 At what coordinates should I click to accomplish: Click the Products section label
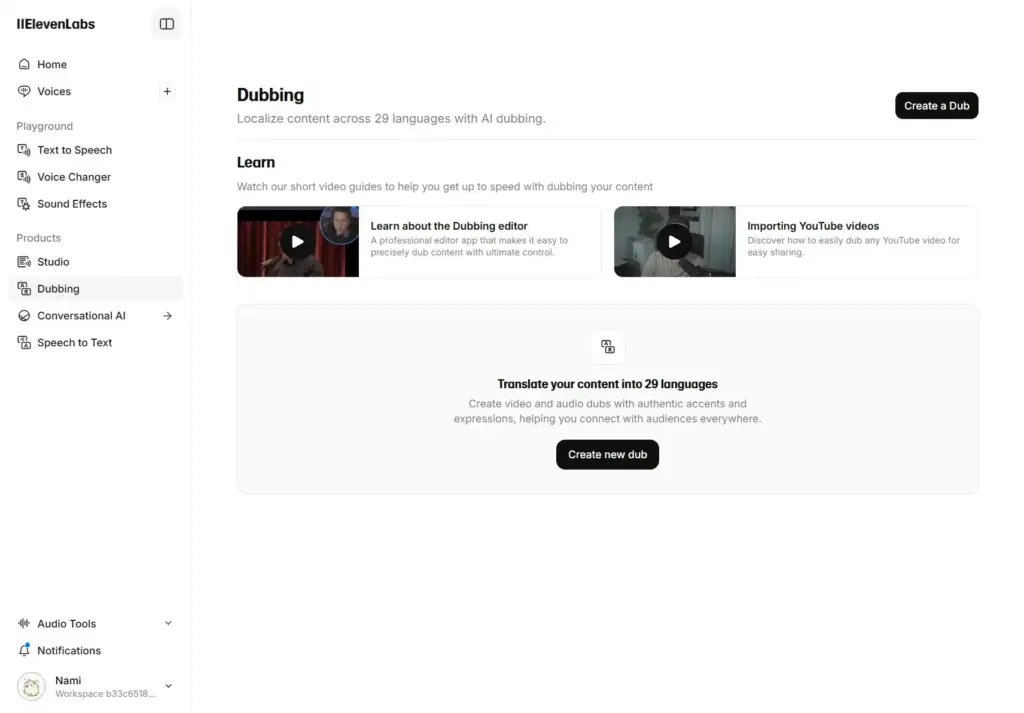click(x=39, y=238)
